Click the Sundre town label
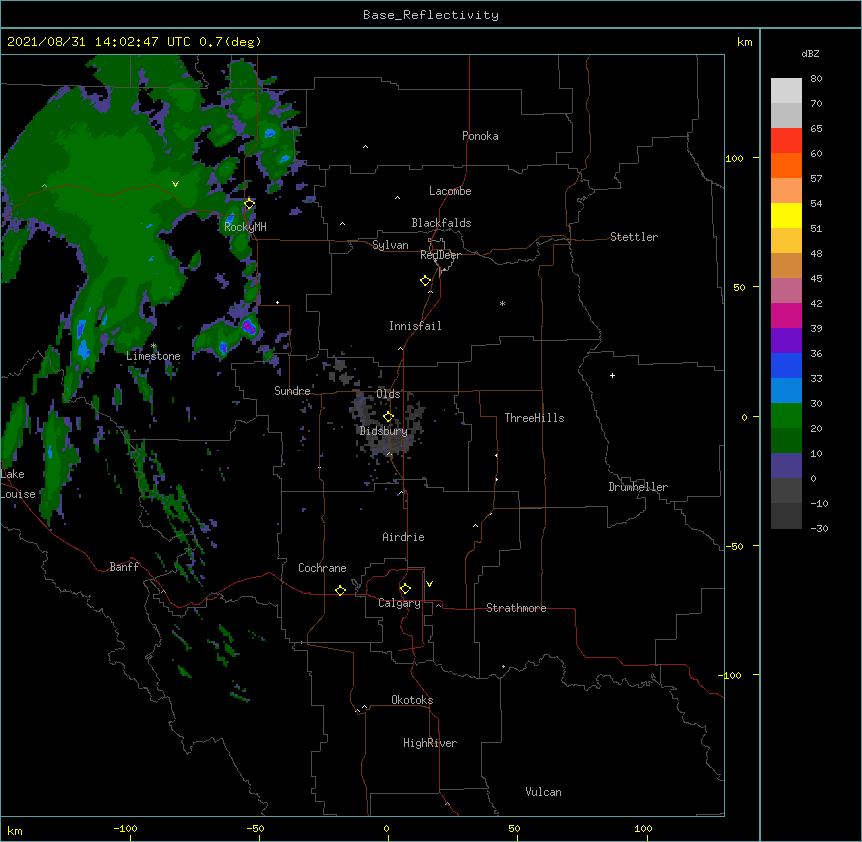The image size is (862, 842). 292,391
